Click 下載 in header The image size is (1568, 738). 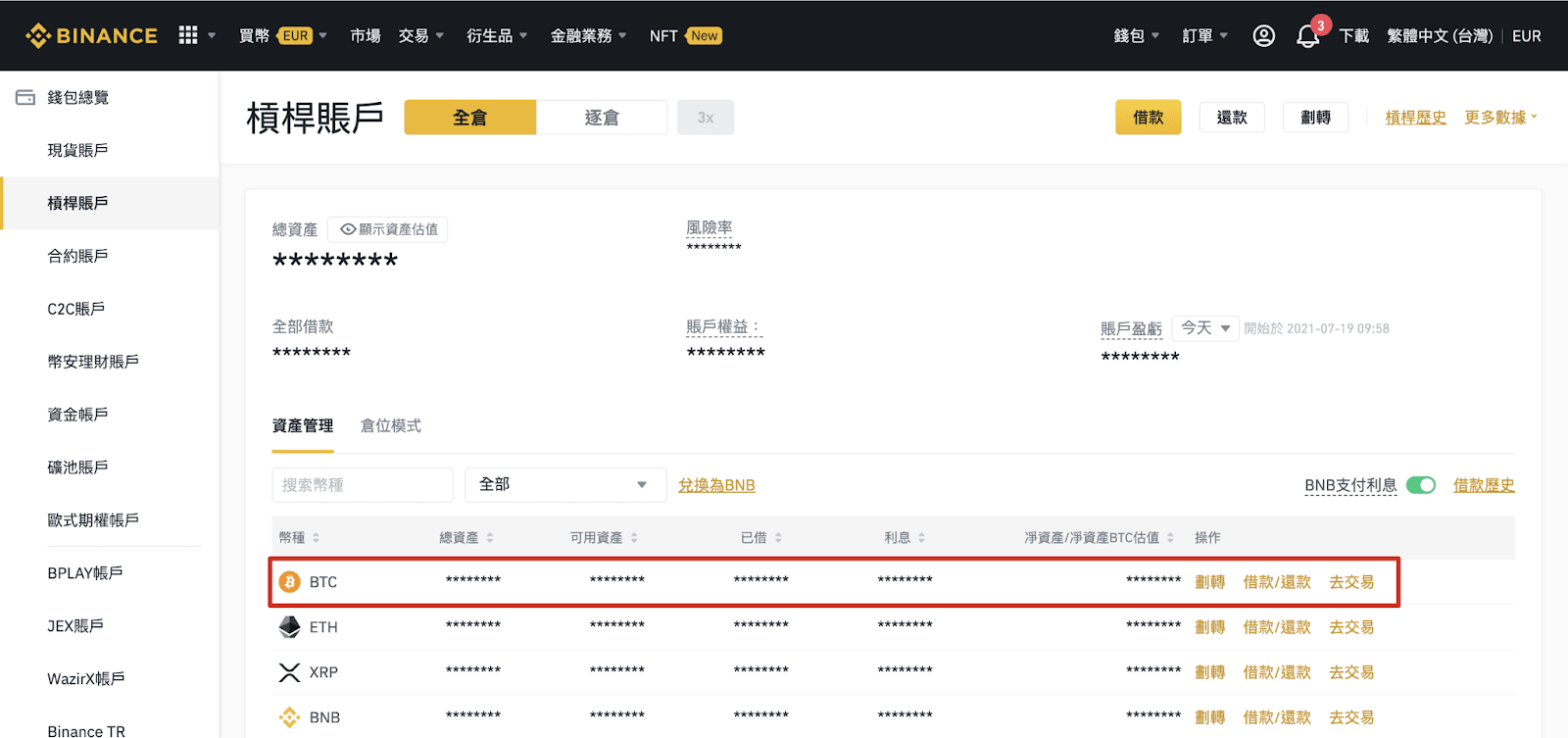click(x=1354, y=36)
